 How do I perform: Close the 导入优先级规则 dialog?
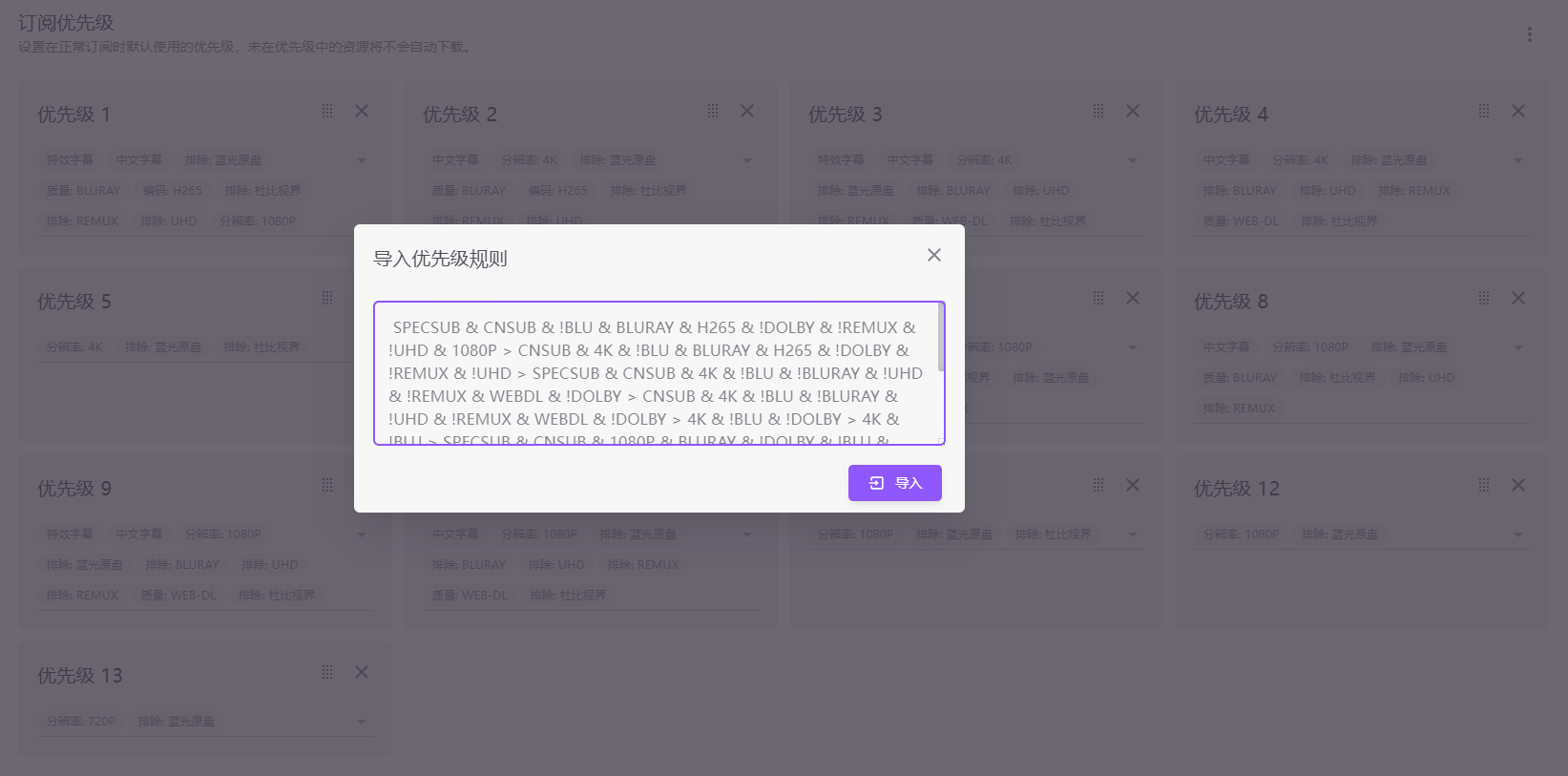[x=933, y=255]
